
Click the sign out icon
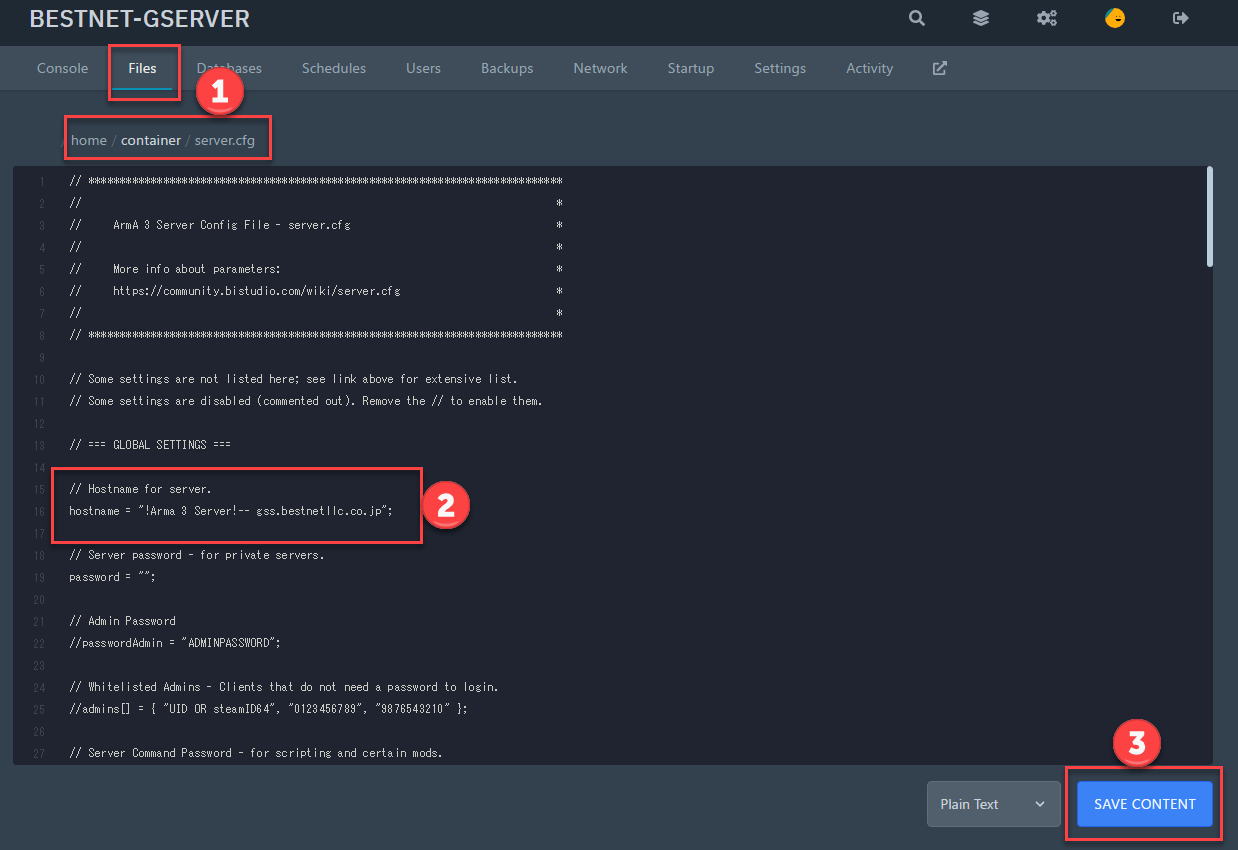click(1181, 18)
